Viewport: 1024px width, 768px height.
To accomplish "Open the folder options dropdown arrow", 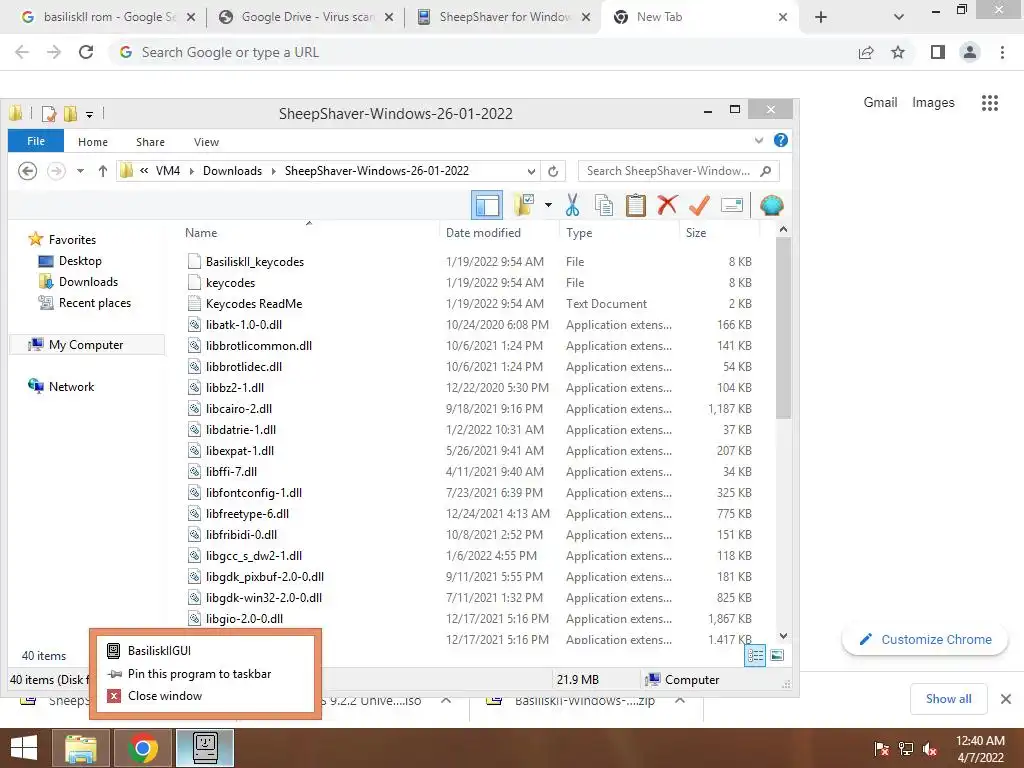I will (x=549, y=206).
